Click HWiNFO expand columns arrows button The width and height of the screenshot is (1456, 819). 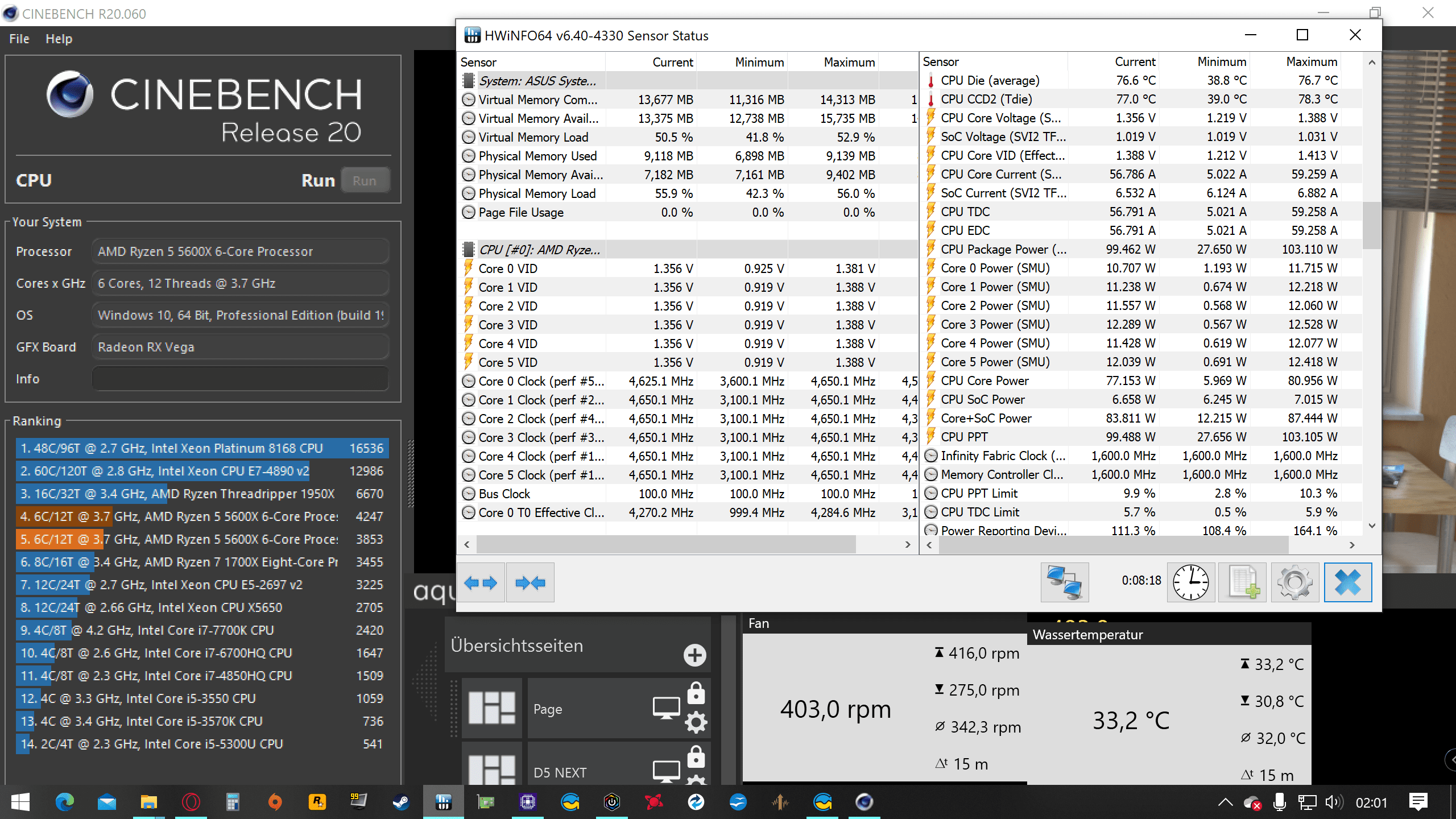pos(481,582)
